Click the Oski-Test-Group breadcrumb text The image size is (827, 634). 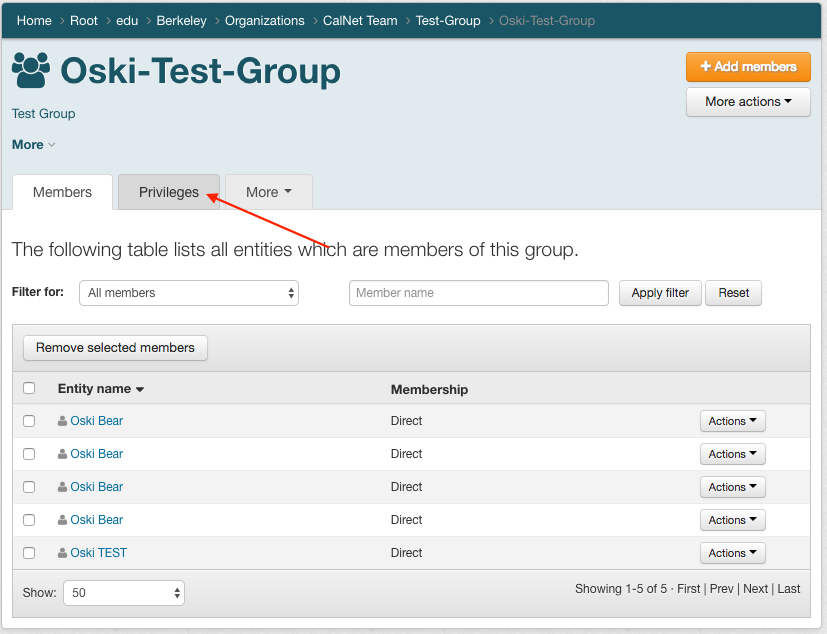coord(547,21)
